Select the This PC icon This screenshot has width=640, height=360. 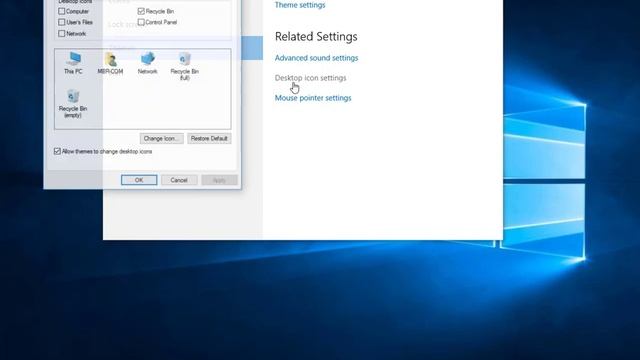tap(73, 63)
